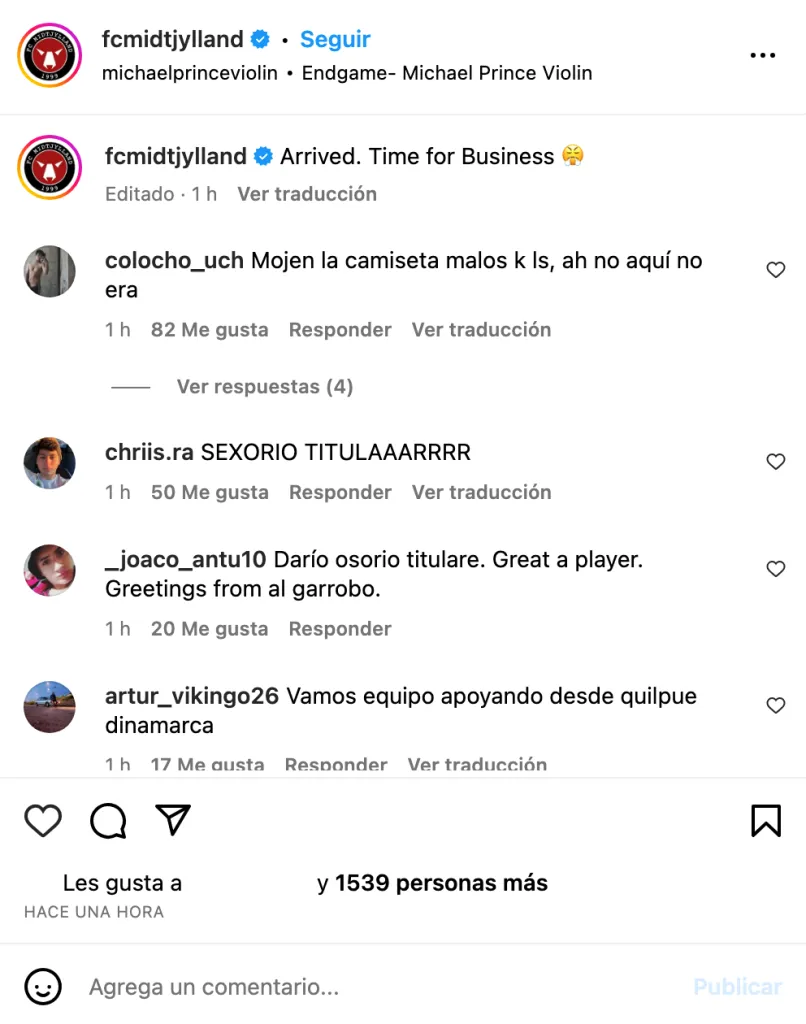Viewport: 806px width, 1024px height.
Task: View the 1539 personas más likes list
Action: tap(441, 883)
